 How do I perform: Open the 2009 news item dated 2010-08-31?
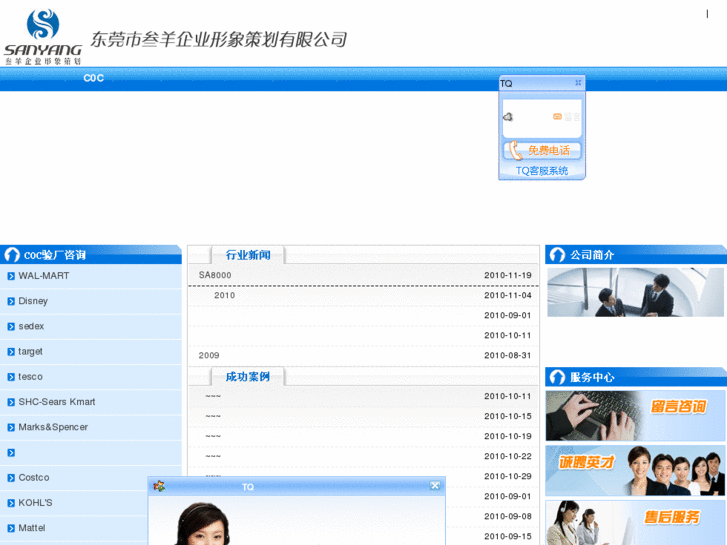tap(209, 355)
